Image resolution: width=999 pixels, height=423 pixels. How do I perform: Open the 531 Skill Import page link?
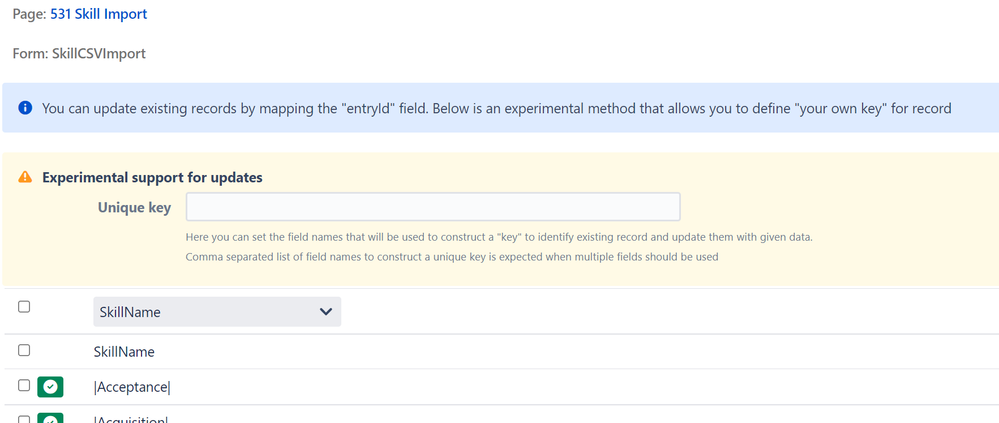[x=99, y=14]
